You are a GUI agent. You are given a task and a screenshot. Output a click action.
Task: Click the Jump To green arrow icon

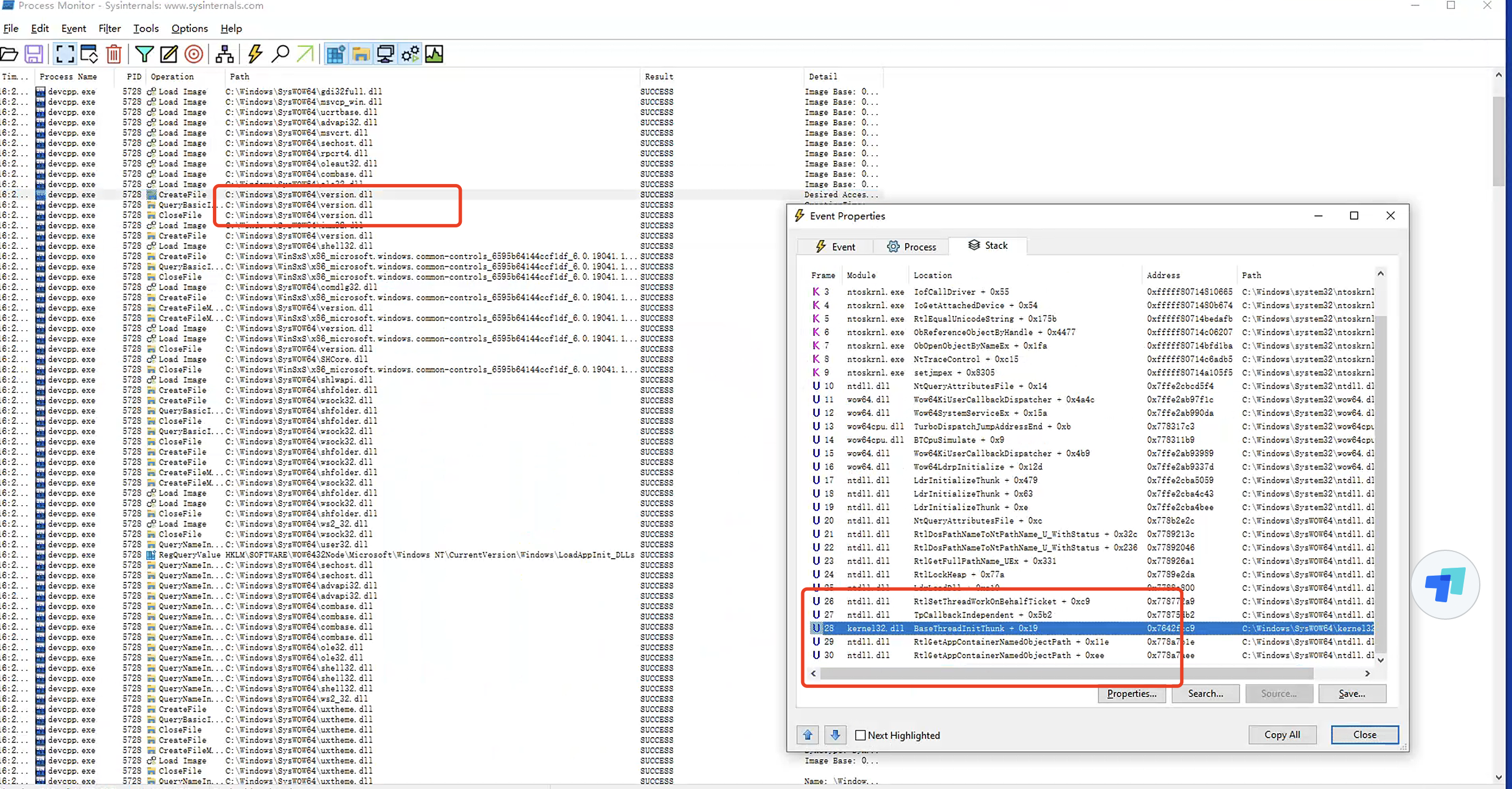coord(305,54)
